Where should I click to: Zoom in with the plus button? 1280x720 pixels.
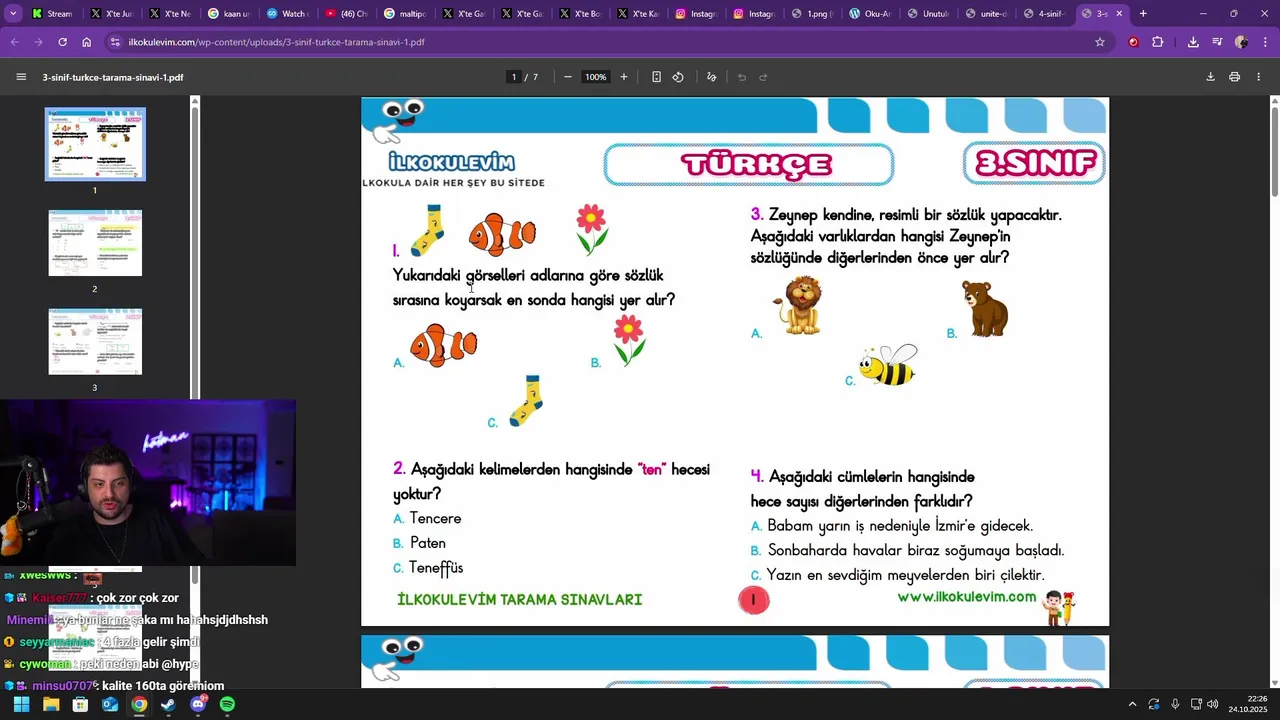[x=624, y=77]
